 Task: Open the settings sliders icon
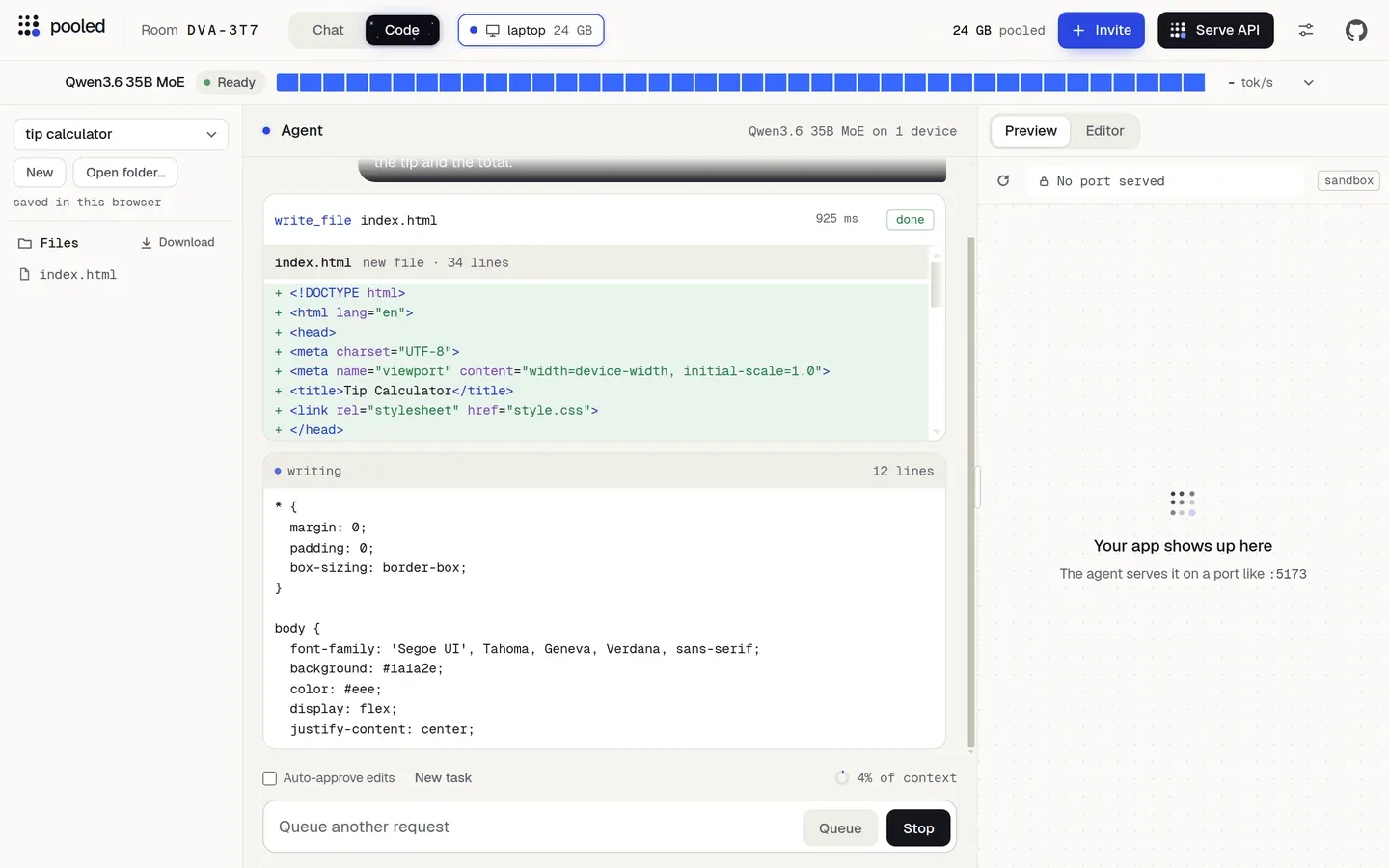click(x=1306, y=30)
